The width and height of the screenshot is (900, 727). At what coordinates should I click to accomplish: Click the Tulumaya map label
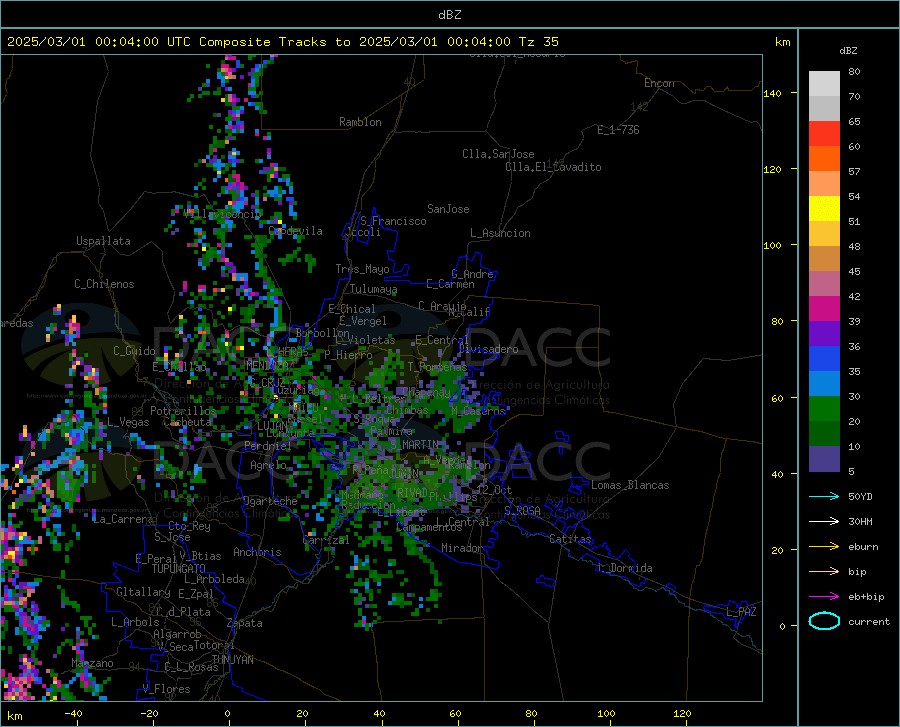point(374,289)
